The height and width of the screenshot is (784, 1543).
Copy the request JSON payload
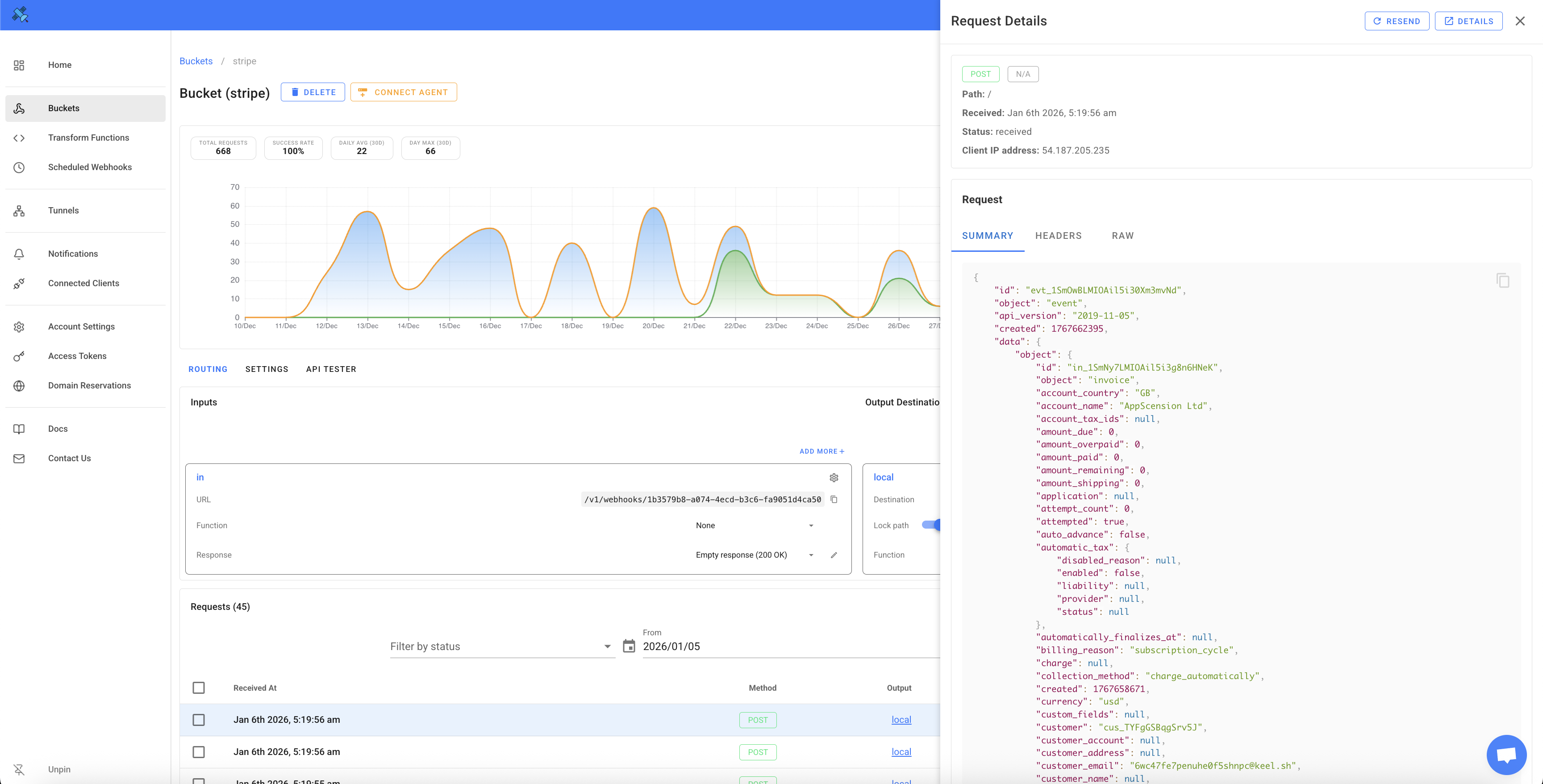(1503, 279)
